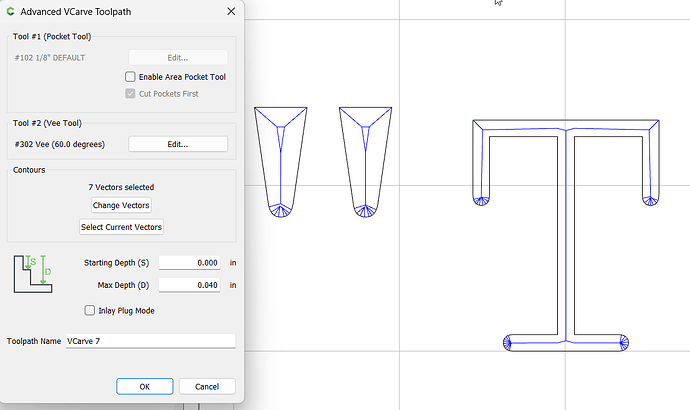Edit the Tool #2 Vee Tool
Screen dimensions: 690x410
pos(177,144)
